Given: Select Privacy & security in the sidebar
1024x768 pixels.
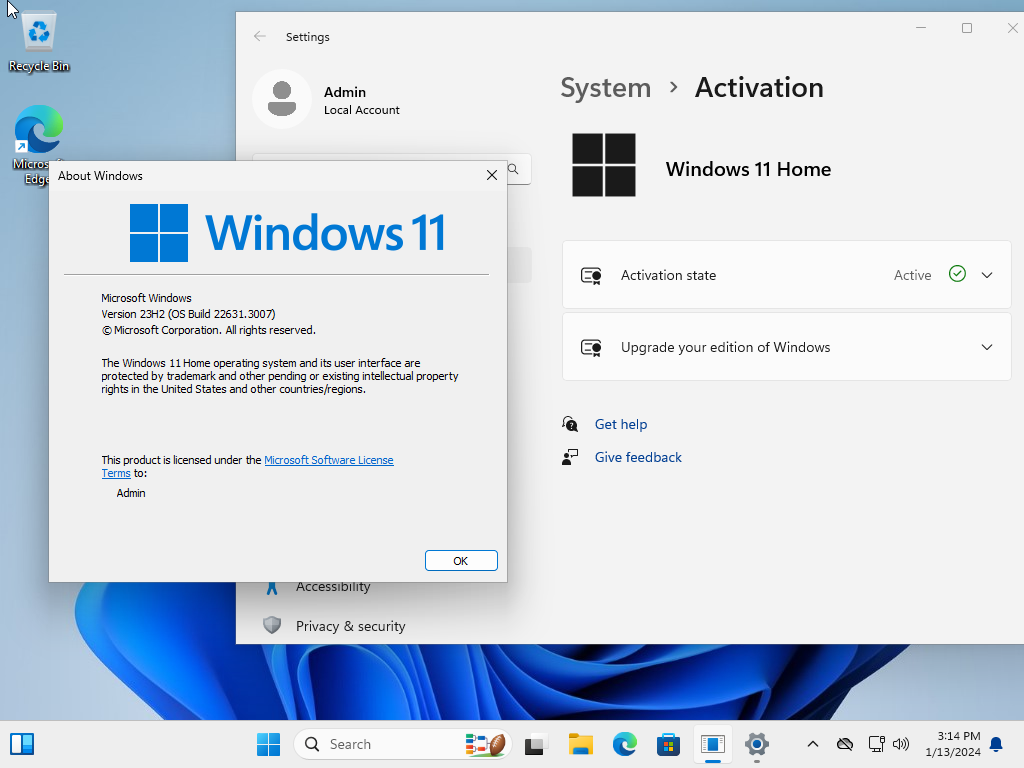Looking at the screenshot, I should (x=350, y=626).
